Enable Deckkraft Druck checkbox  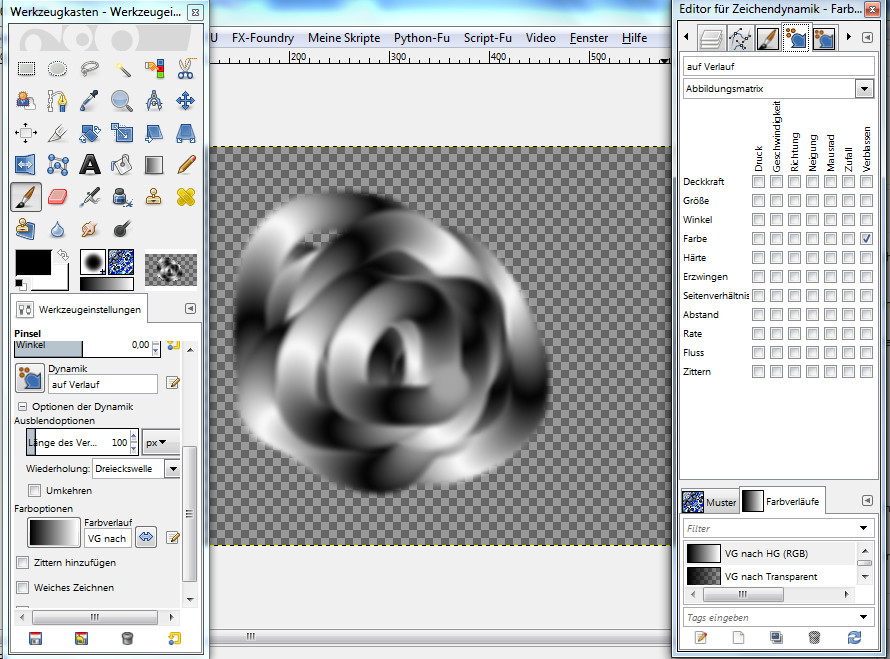758,182
